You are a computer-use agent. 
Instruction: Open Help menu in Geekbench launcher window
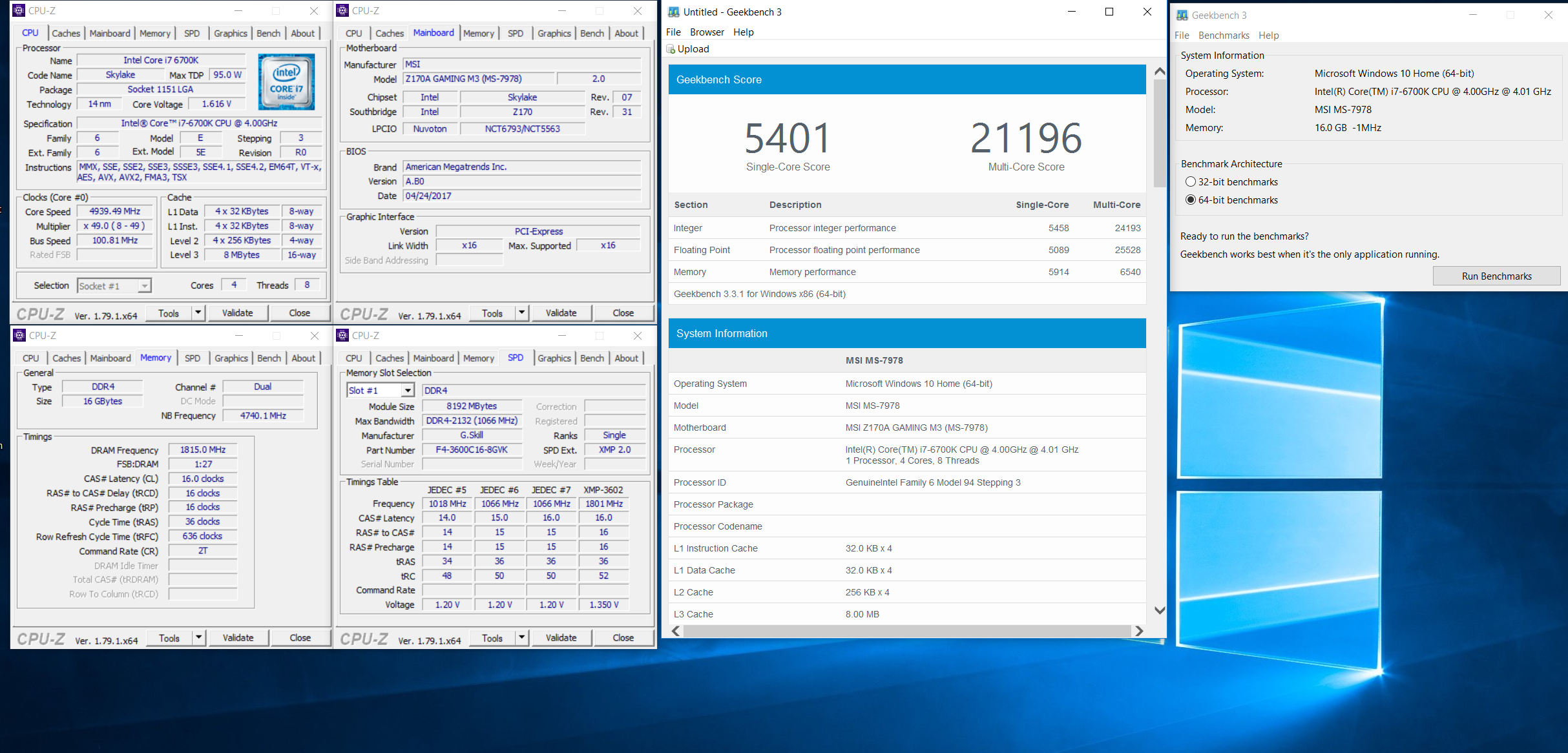coord(1268,36)
